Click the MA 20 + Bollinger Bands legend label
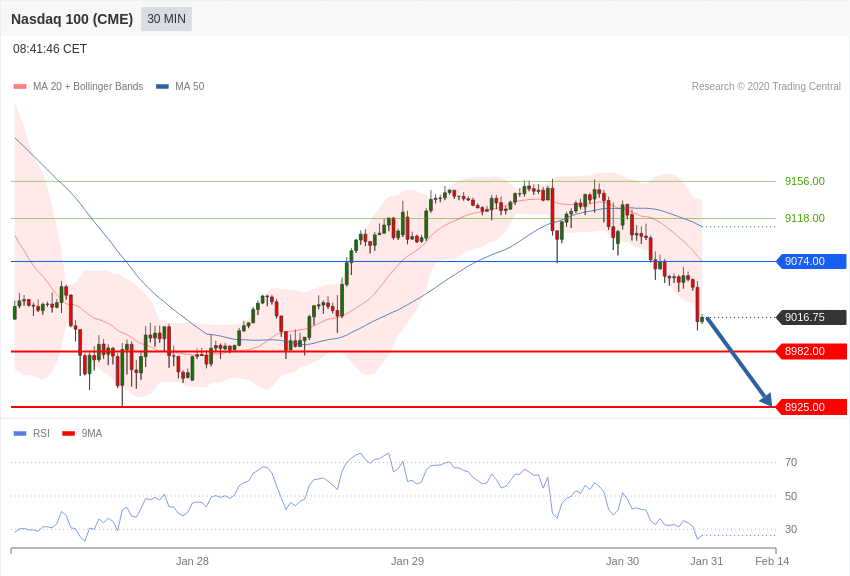The height and width of the screenshot is (576, 850). click(x=88, y=86)
